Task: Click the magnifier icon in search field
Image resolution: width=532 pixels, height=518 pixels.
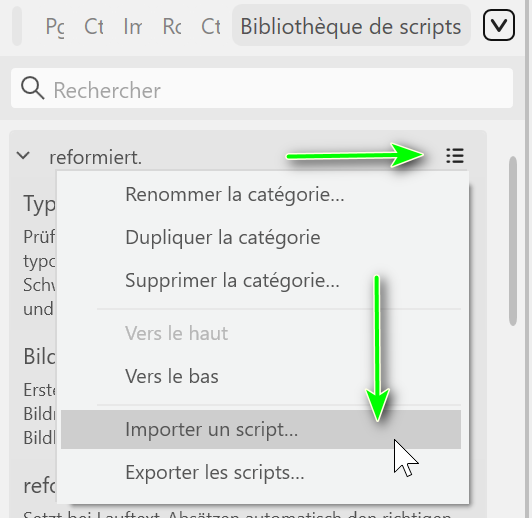Action: point(32,88)
